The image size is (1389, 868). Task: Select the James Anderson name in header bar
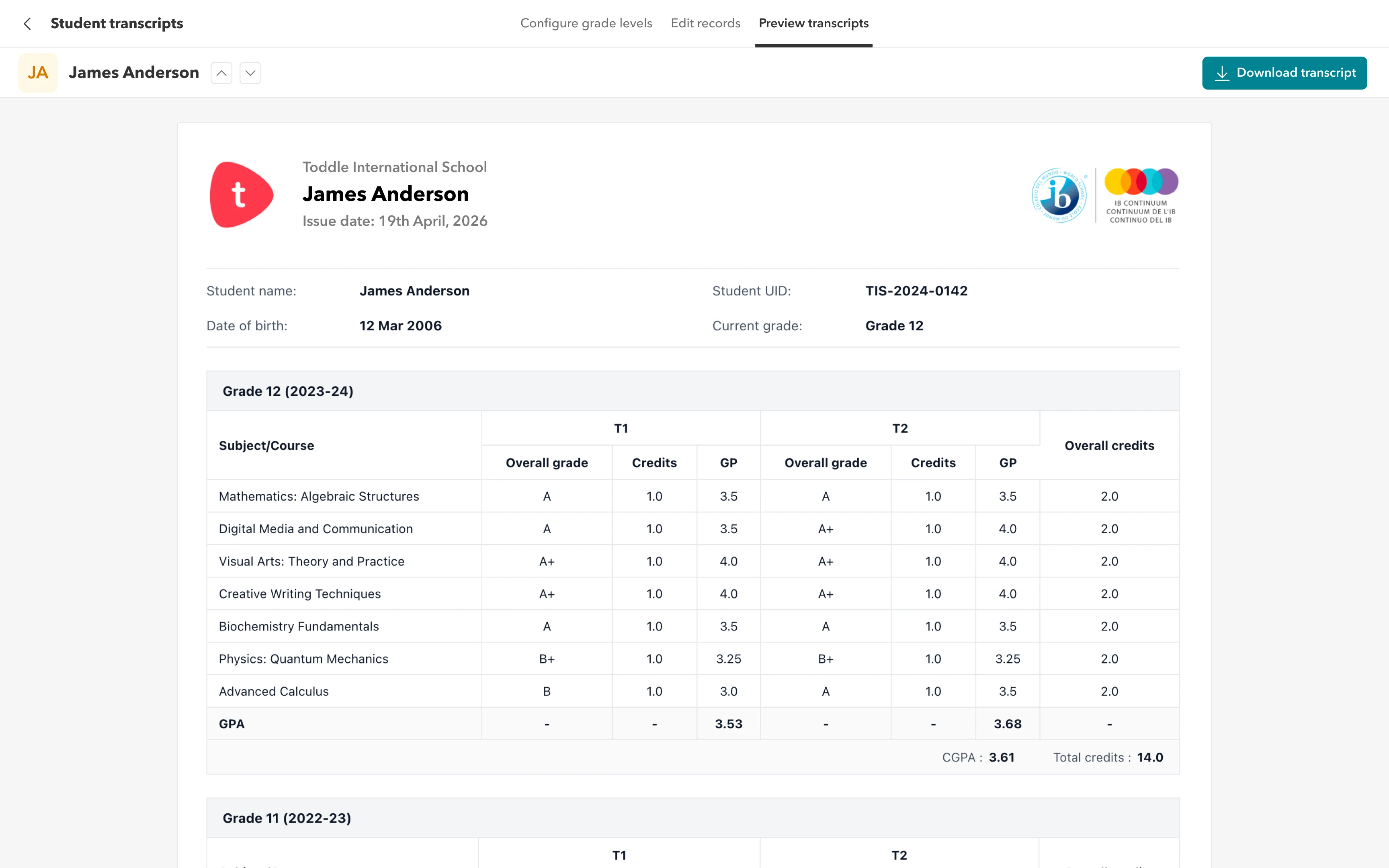tap(134, 73)
